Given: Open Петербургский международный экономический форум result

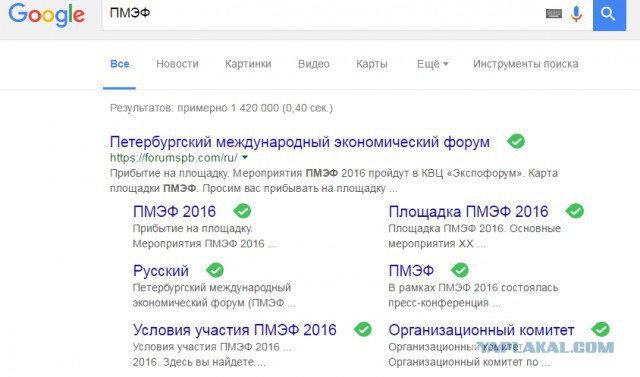Looking at the screenshot, I should coord(300,142).
